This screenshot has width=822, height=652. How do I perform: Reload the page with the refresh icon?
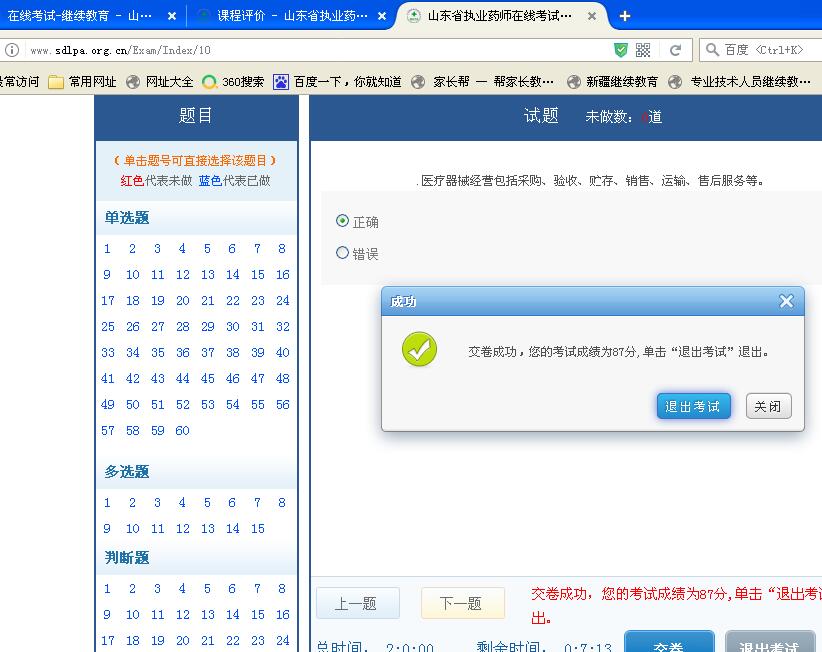(x=675, y=50)
